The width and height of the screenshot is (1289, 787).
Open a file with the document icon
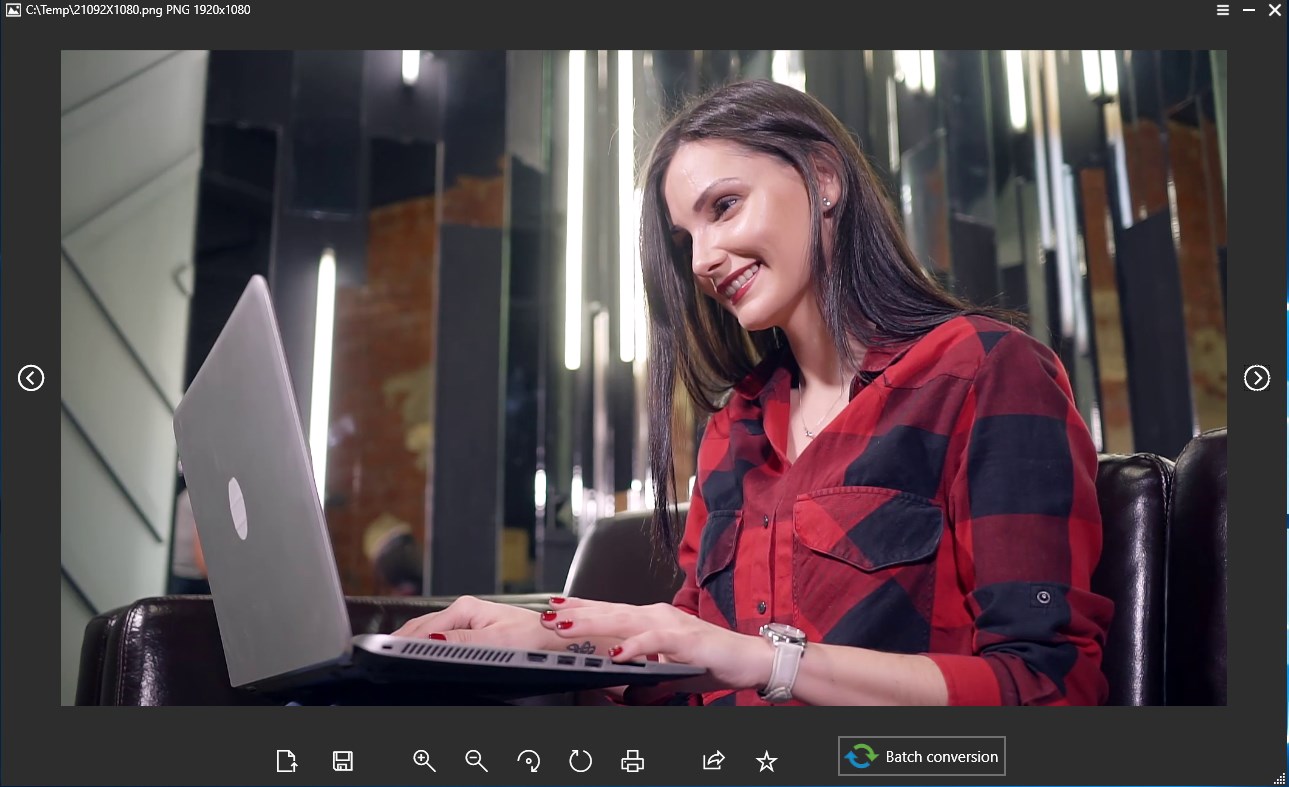click(x=287, y=761)
